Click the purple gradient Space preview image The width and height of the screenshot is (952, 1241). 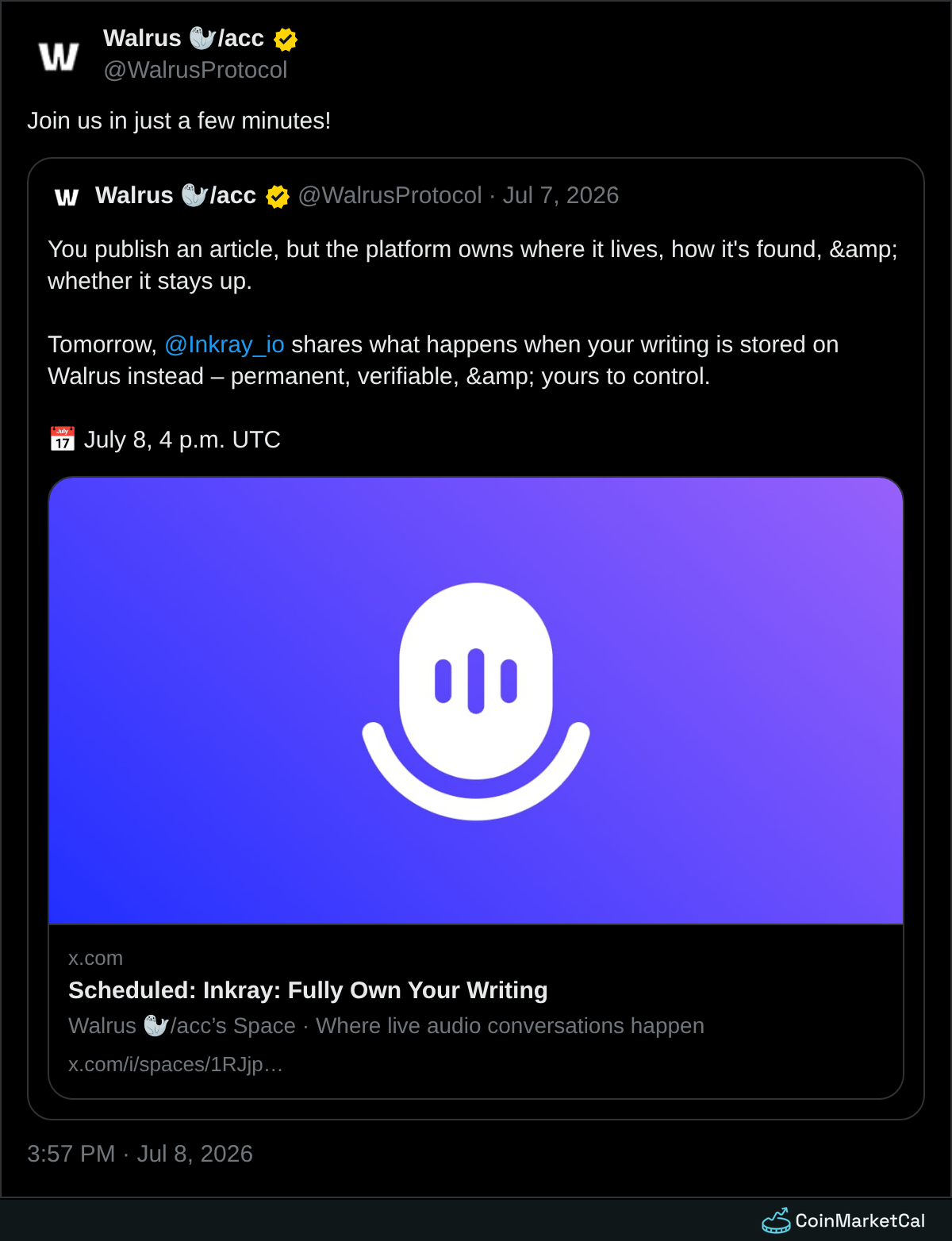[x=476, y=701]
